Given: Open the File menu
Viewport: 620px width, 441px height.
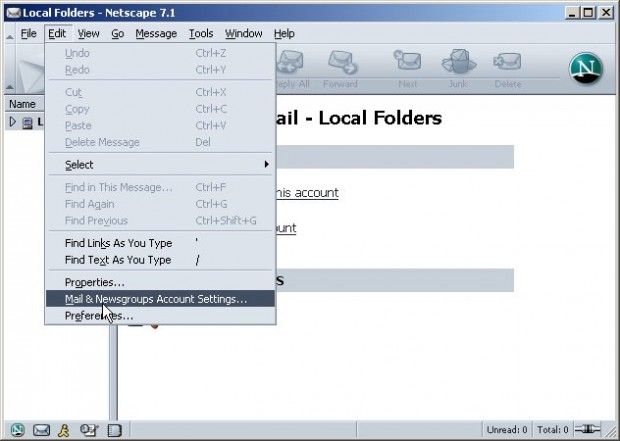Looking at the screenshot, I should [x=28, y=34].
